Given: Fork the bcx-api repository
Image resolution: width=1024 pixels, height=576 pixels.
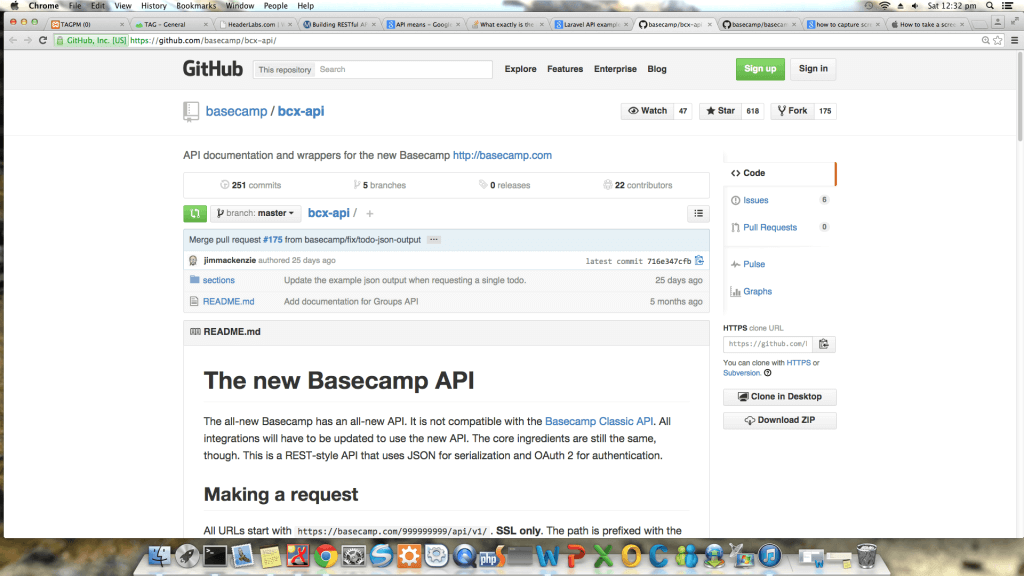Looking at the screenshot, I should [x=792, y=111].
